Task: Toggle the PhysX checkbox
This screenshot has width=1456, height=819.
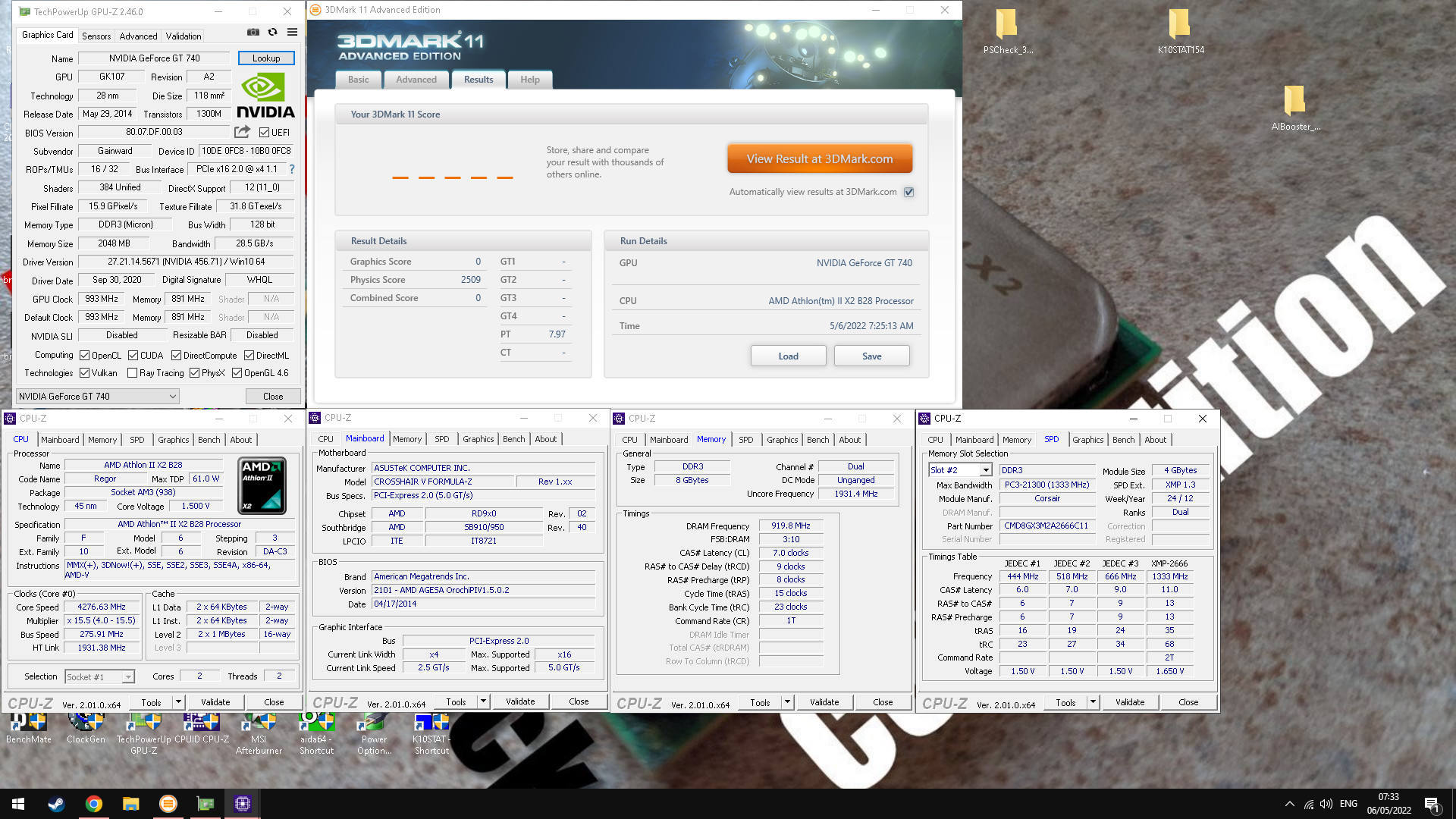Action: pos(195,373)
